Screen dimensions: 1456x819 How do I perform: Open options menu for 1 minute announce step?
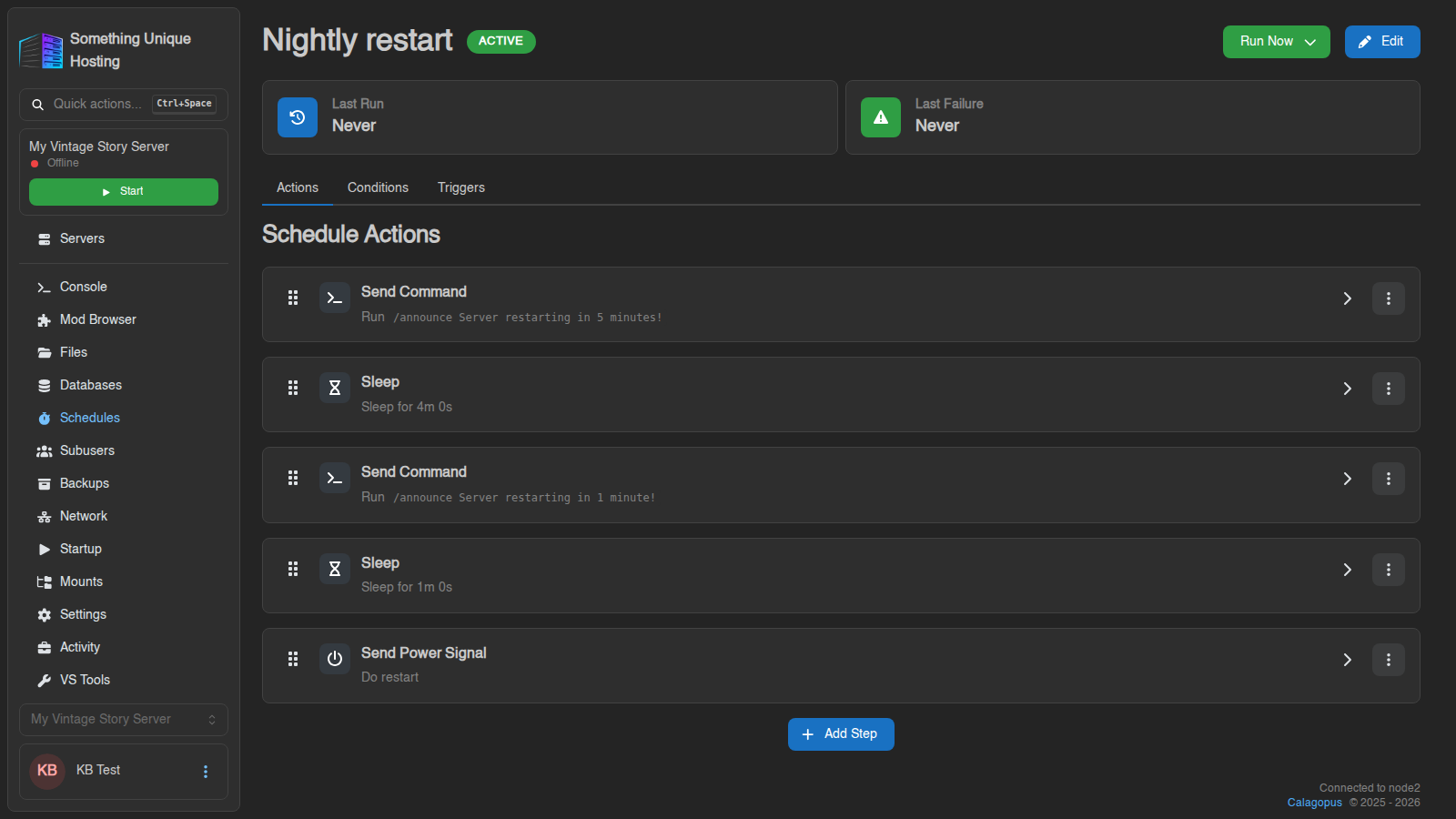pos(1389,479)
